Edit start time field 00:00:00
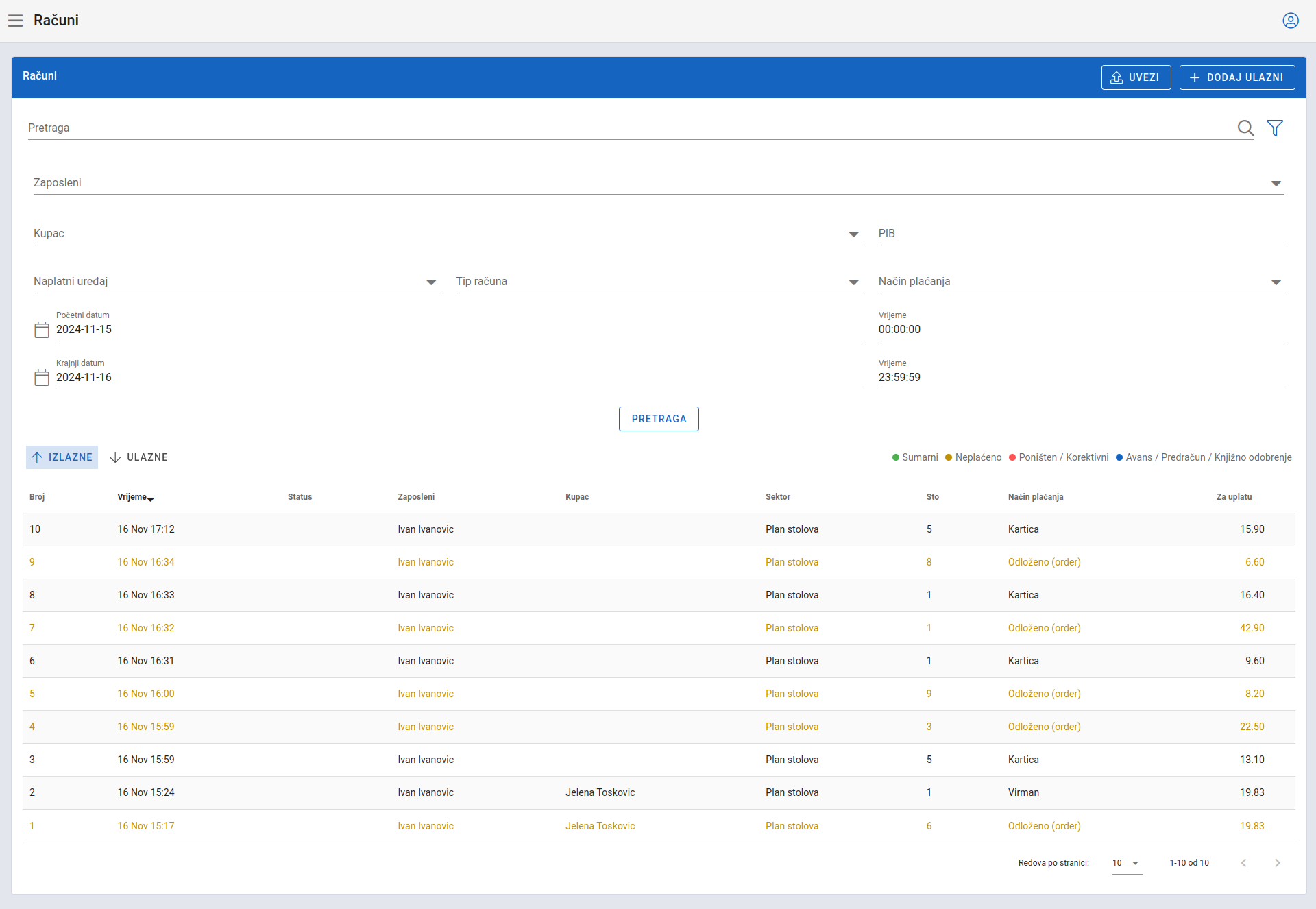The width and height of the screenshot is (1316, 909). pyautogui.click(x=1082, y=330)
